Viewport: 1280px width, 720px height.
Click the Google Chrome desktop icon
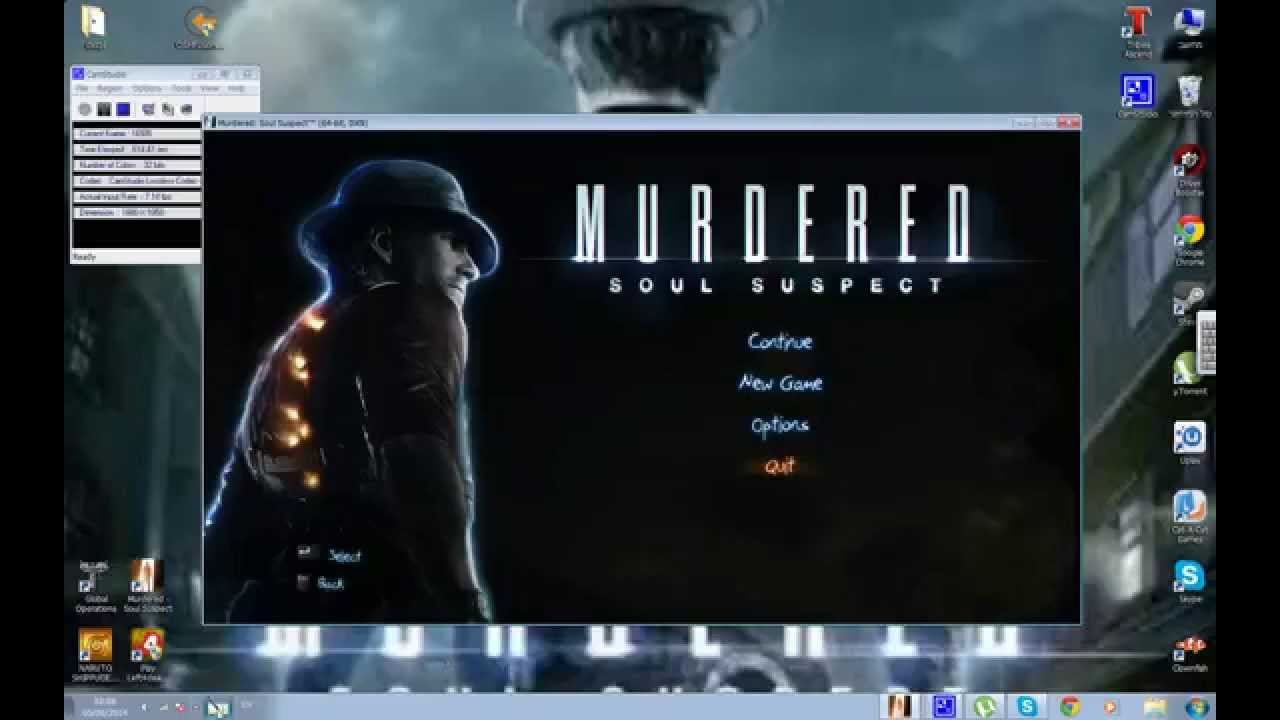click(1189, 241)
